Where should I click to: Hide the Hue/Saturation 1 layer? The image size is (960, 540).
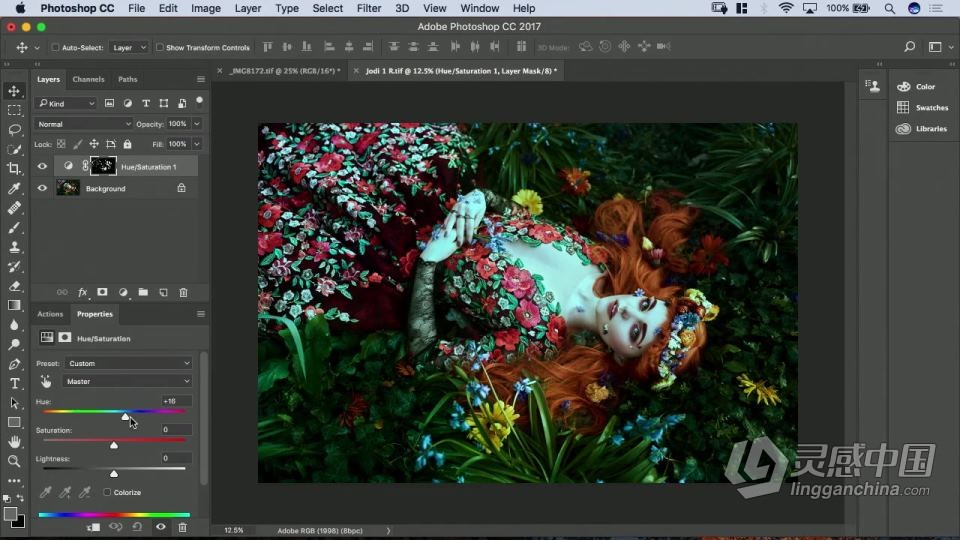tap(42, 166)
